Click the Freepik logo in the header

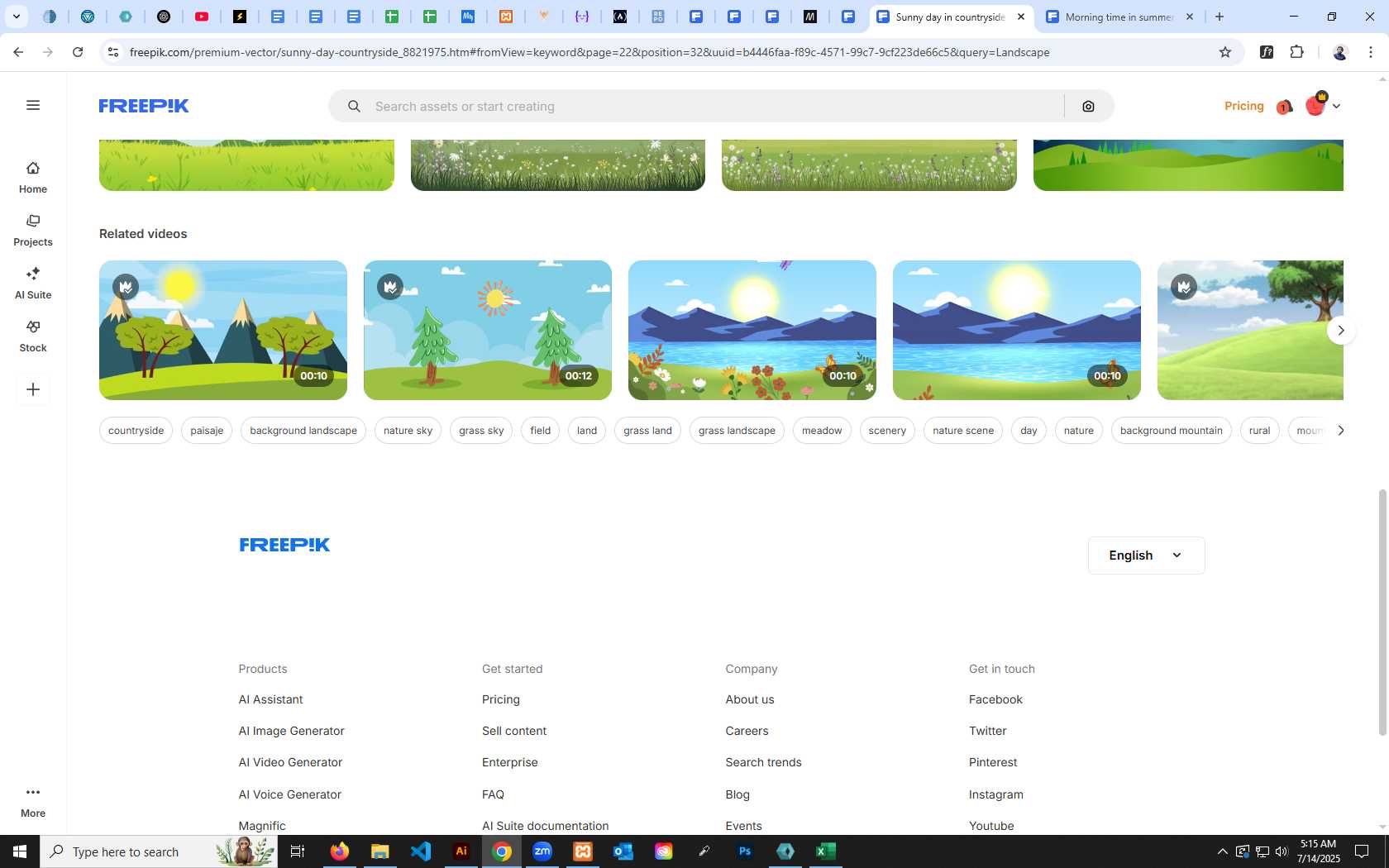pos(144,106)
